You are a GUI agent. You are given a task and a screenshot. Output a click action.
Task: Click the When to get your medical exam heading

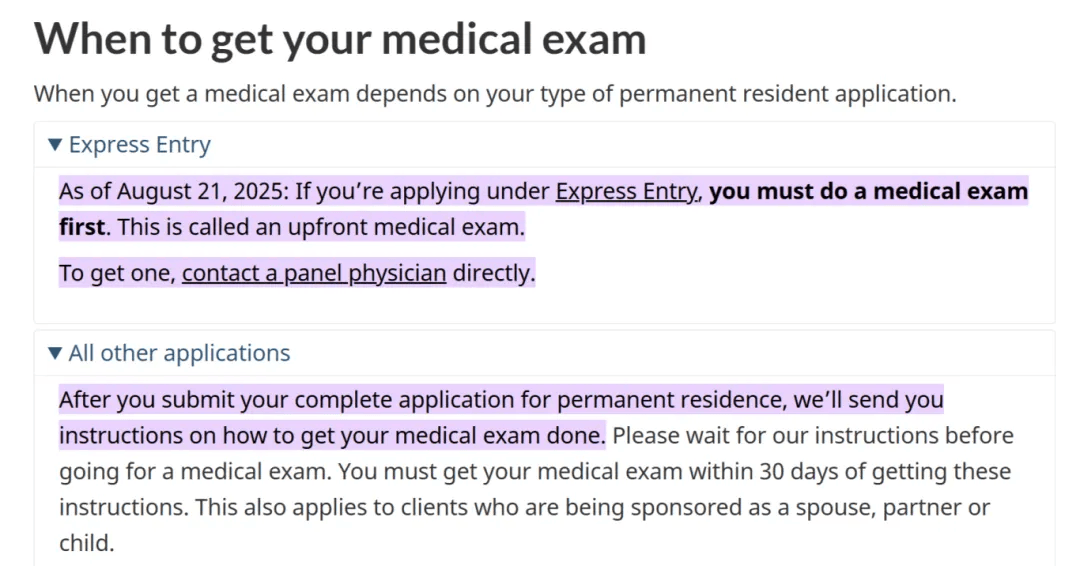click(340, 39)
